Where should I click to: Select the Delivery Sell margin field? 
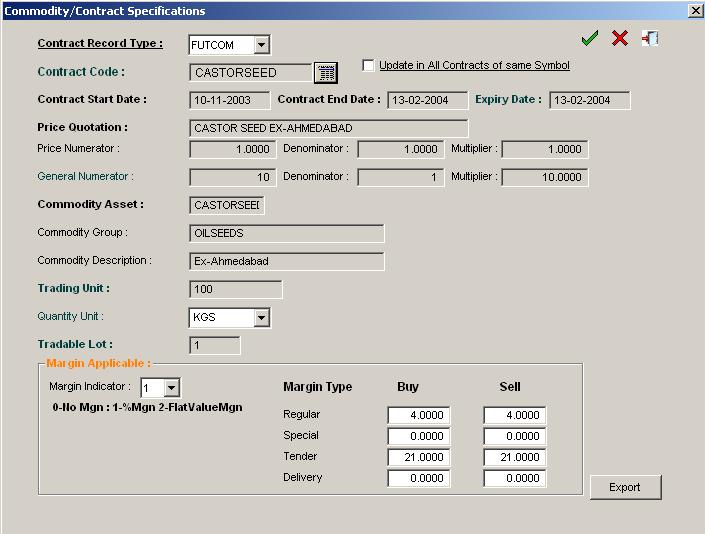pos(514,479)
